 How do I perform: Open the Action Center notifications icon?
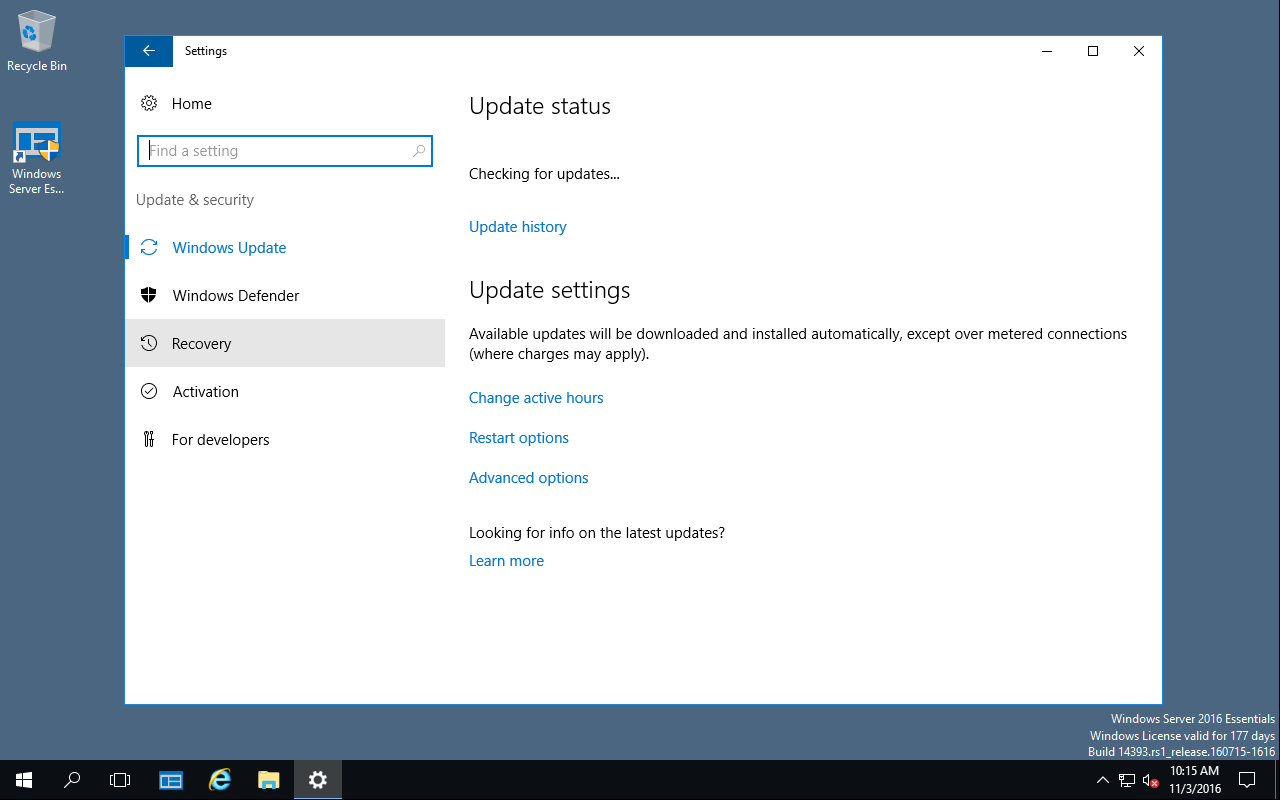(1247, 780)
